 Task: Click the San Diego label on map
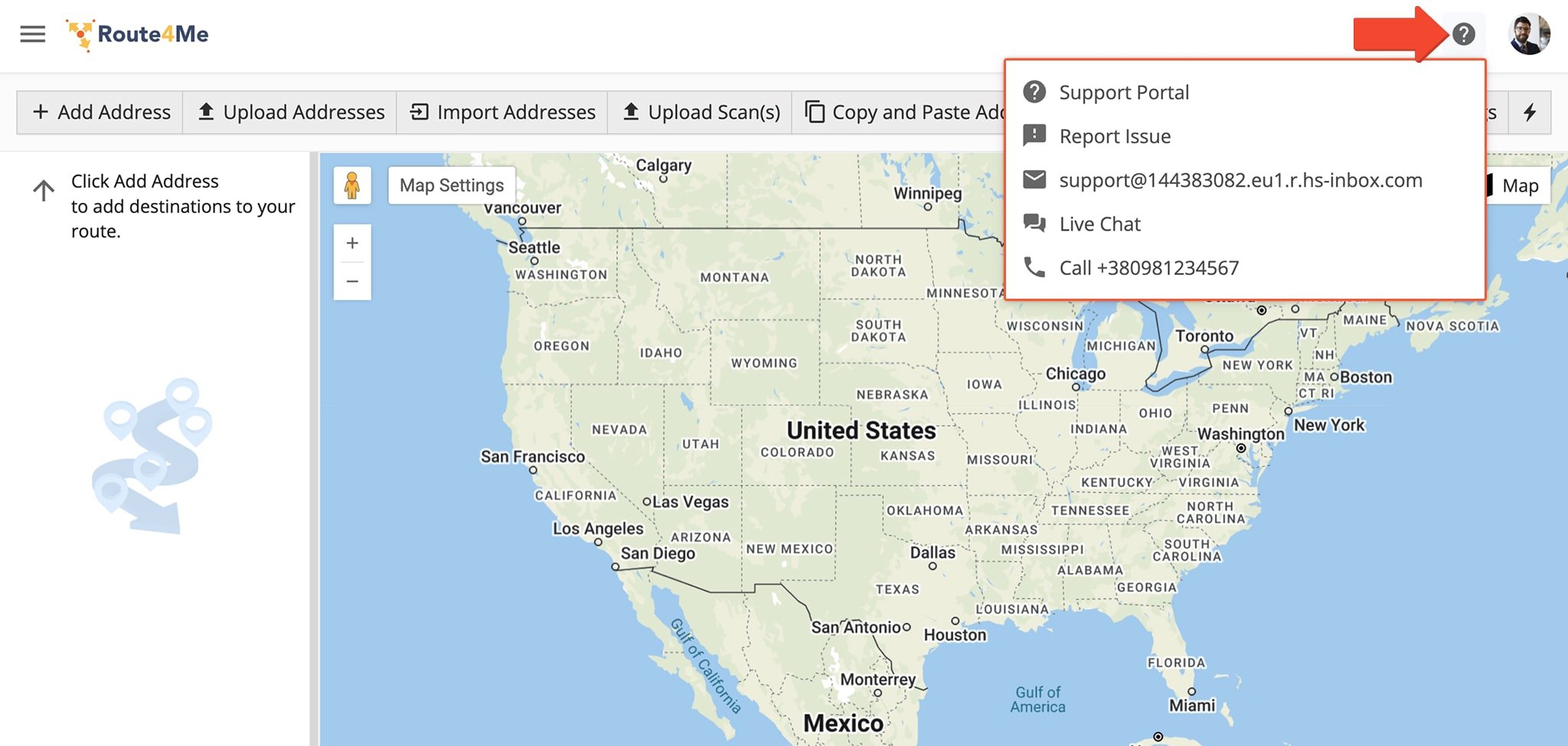658,553
